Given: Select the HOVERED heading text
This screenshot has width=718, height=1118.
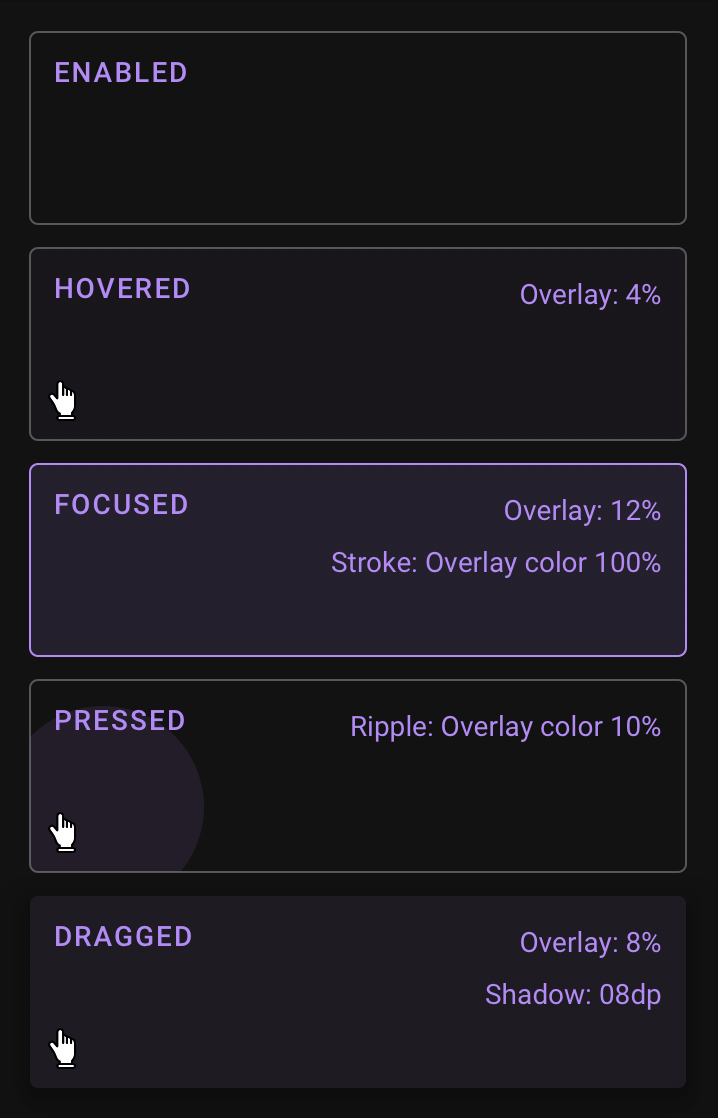Looking at the screenshot, I should (x=122, y=289).
